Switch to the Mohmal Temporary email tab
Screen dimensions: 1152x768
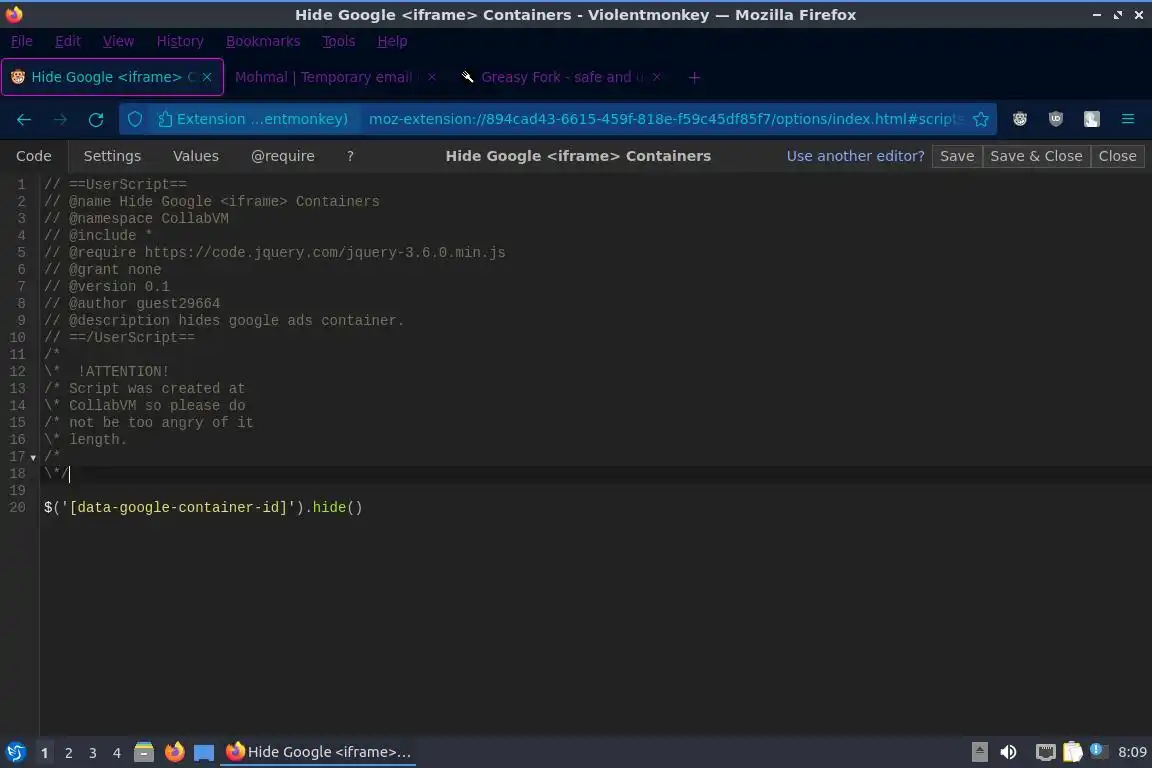323,77
